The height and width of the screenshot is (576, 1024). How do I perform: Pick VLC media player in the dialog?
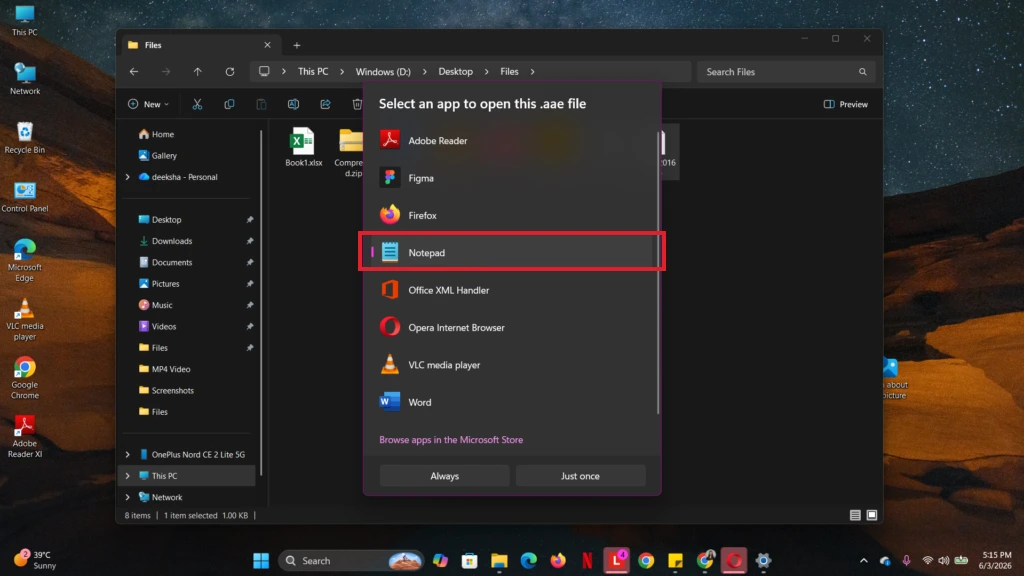pyautogui.click(x=511, y=364)
